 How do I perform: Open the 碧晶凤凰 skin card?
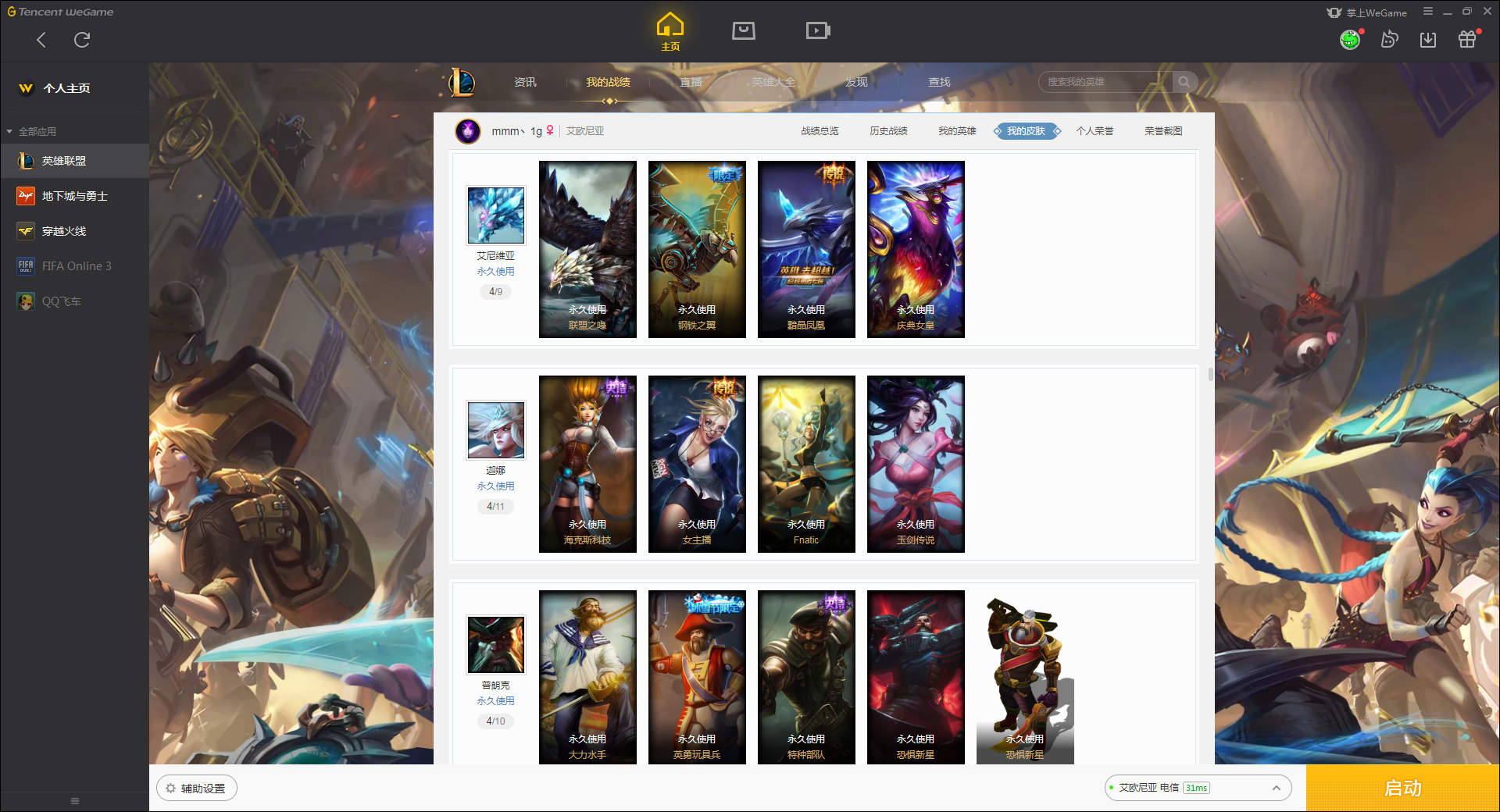[x=806, y=250]
